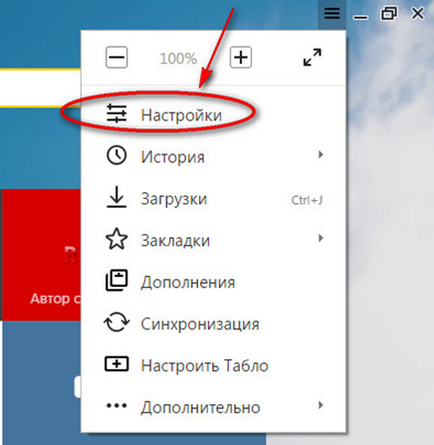Click the Настроить Табло plus-box icon

coord(116,364)
